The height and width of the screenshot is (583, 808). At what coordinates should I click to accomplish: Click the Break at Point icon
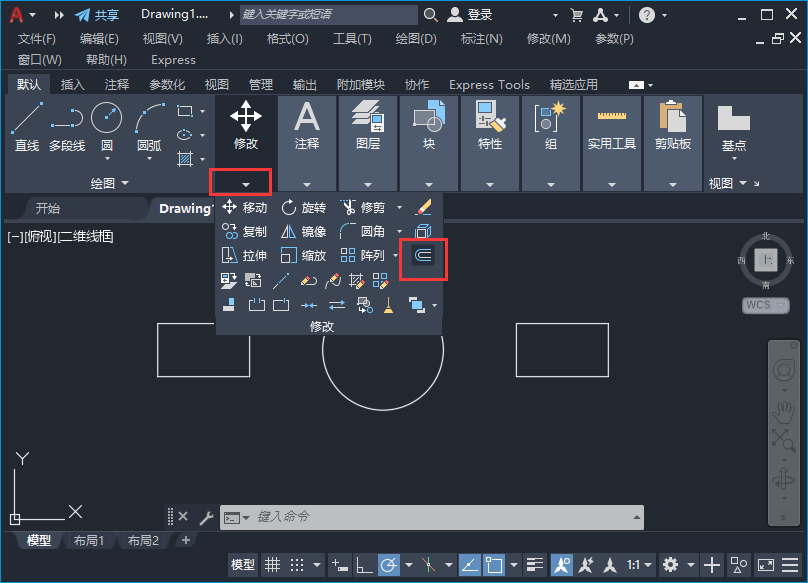(281, 305)
